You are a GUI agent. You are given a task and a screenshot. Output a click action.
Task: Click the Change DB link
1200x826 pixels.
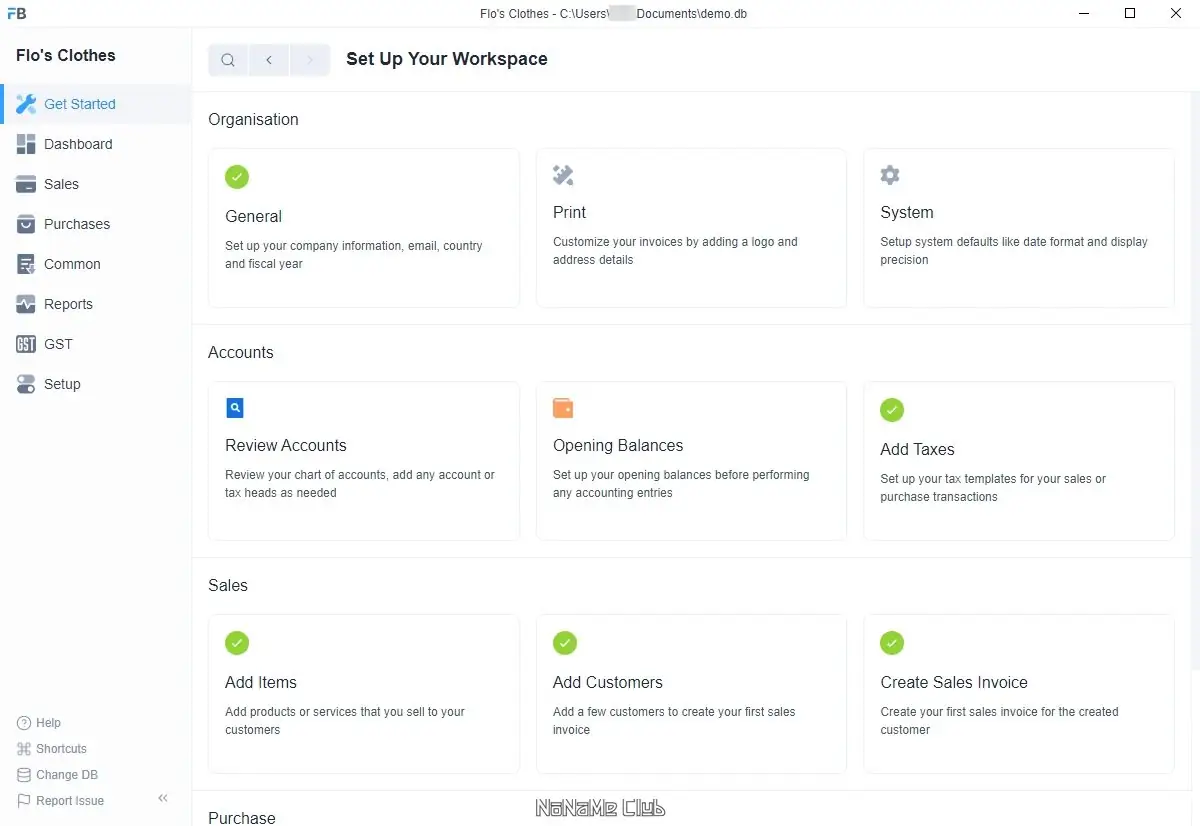pos(66,775)
